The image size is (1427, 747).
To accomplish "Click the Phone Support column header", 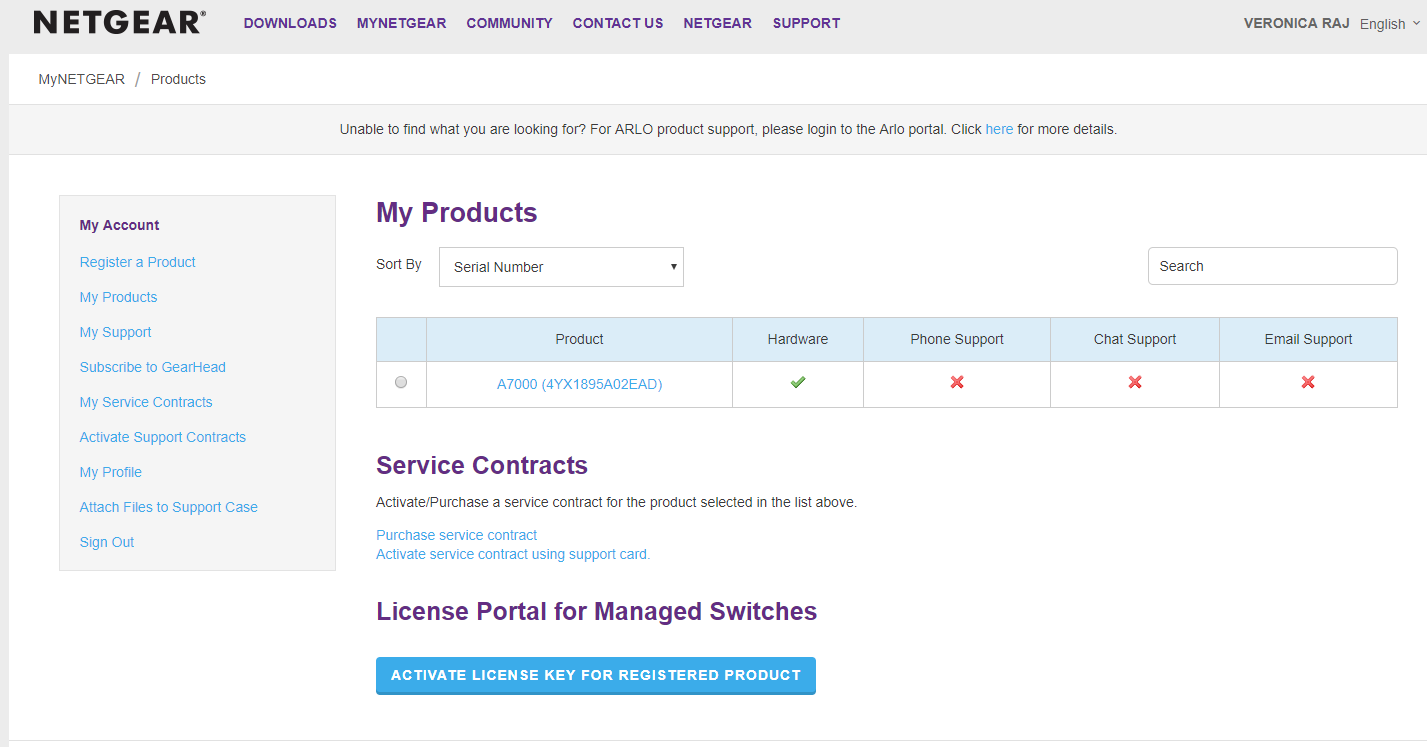I will pyautogui.click(x=956, y=339).
